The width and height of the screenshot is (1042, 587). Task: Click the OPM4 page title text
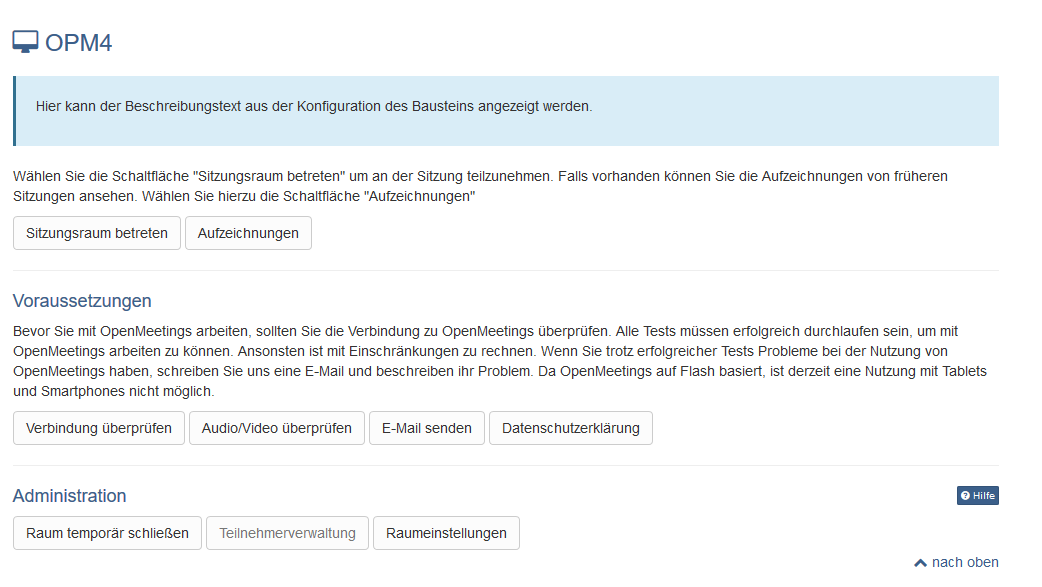point(78,42)
